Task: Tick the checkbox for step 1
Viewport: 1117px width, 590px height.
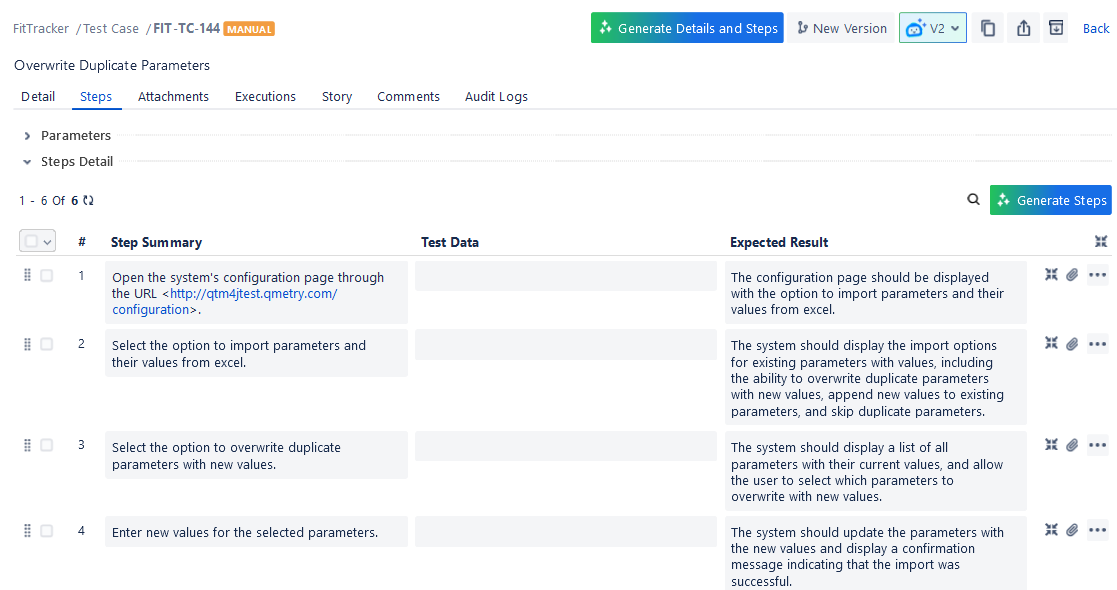Action: click(x=46, y=274)
